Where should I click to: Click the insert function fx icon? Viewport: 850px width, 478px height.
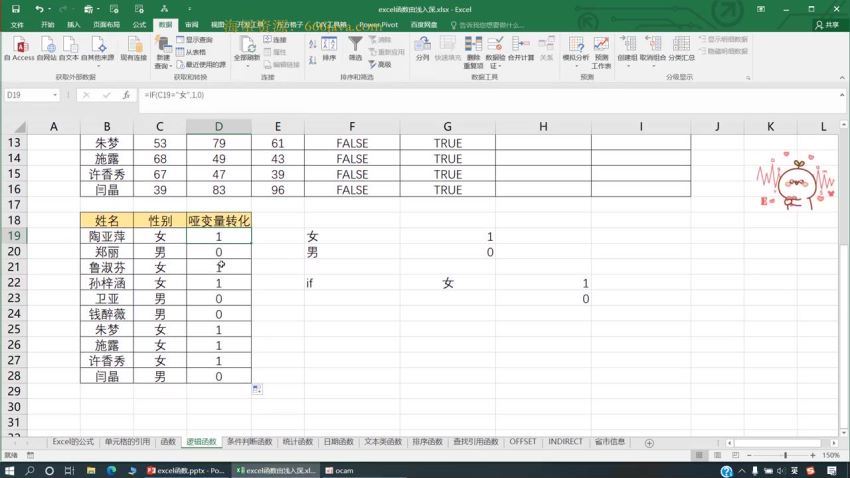tap(126, 95)
